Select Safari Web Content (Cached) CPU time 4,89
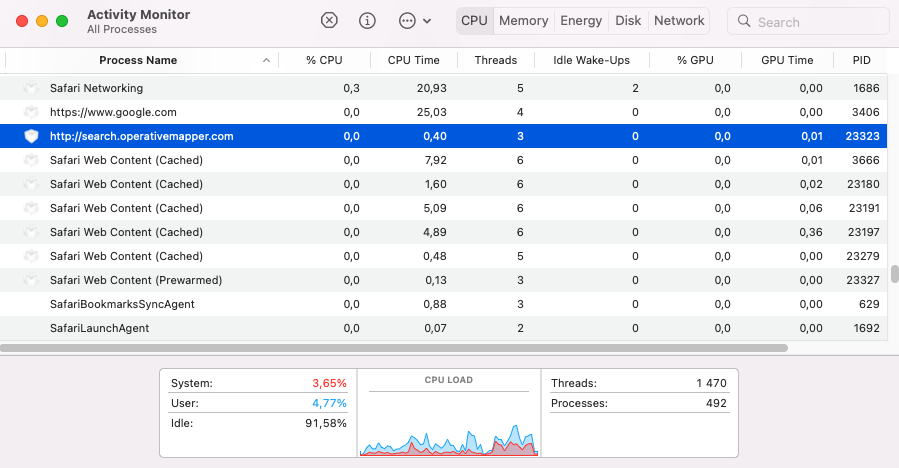This screenshot has height=468, width=899. [444, 232]
